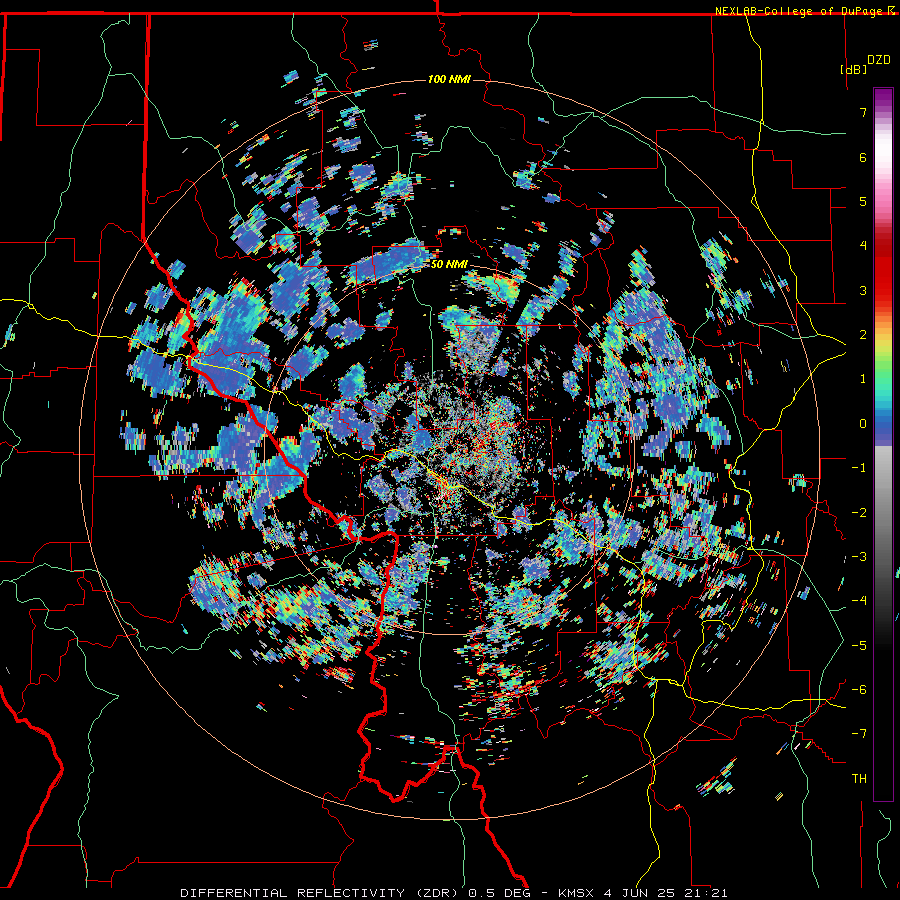The width and height of the screenshot is (900, 900).
Task: Click the "-4" tick label on the scale
Action: [859, 601]
